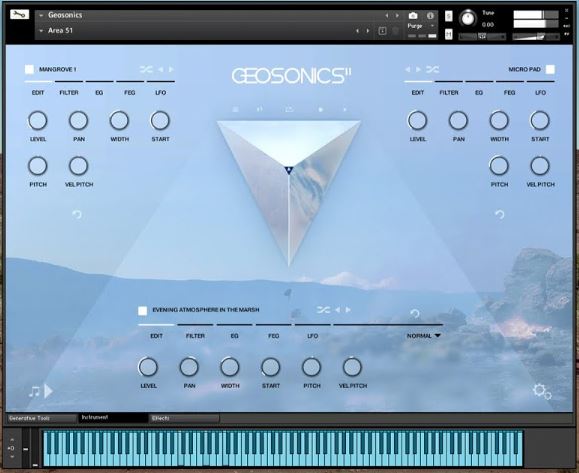The width and height of the screenshot is (579, 473).
Task: Randomize the Mangrove 1 layer with shuffle icon
Action: [146, 69]
